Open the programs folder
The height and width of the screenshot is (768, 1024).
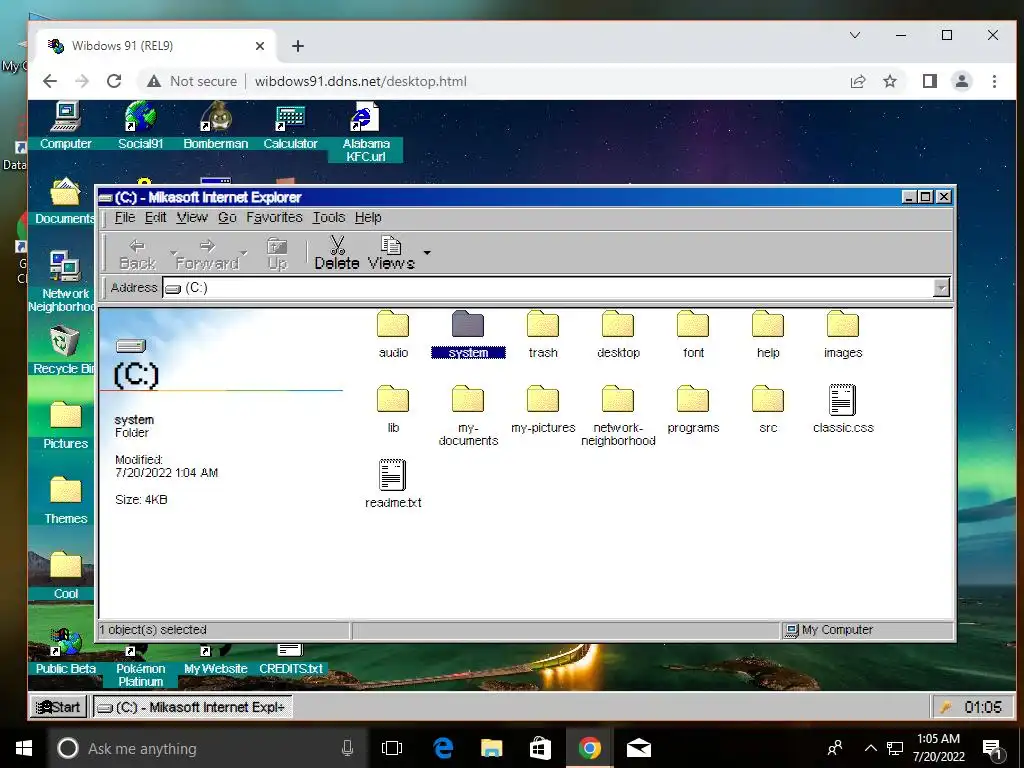pyautogui.click(x=693, y=409)
